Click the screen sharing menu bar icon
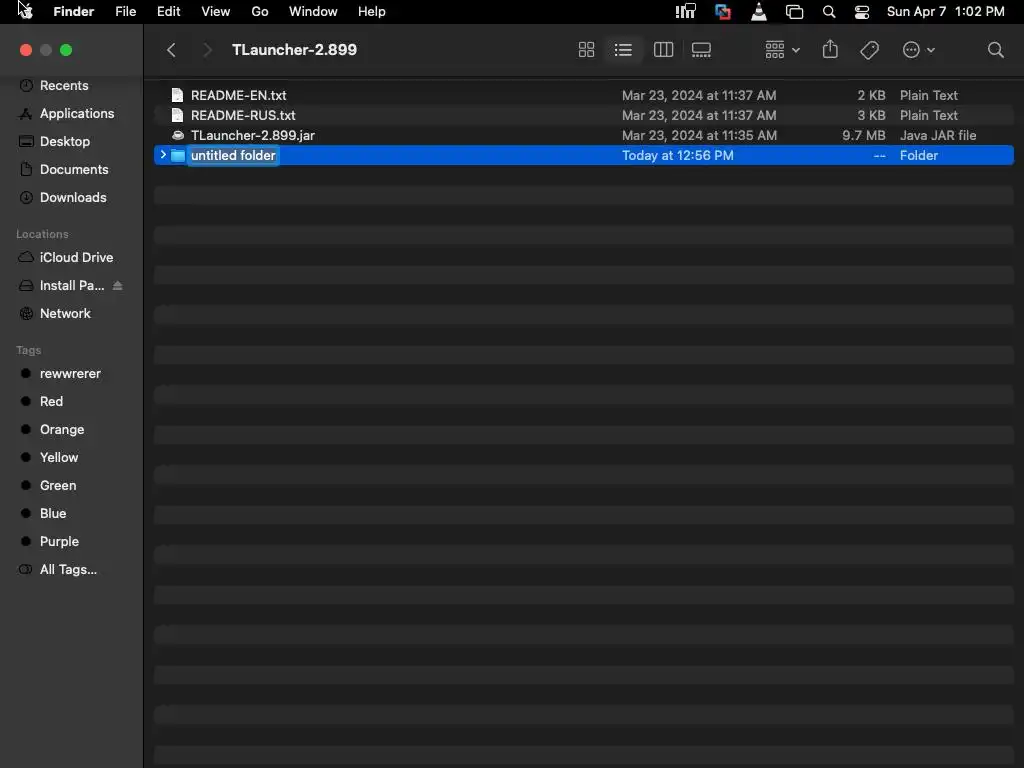 723,12
